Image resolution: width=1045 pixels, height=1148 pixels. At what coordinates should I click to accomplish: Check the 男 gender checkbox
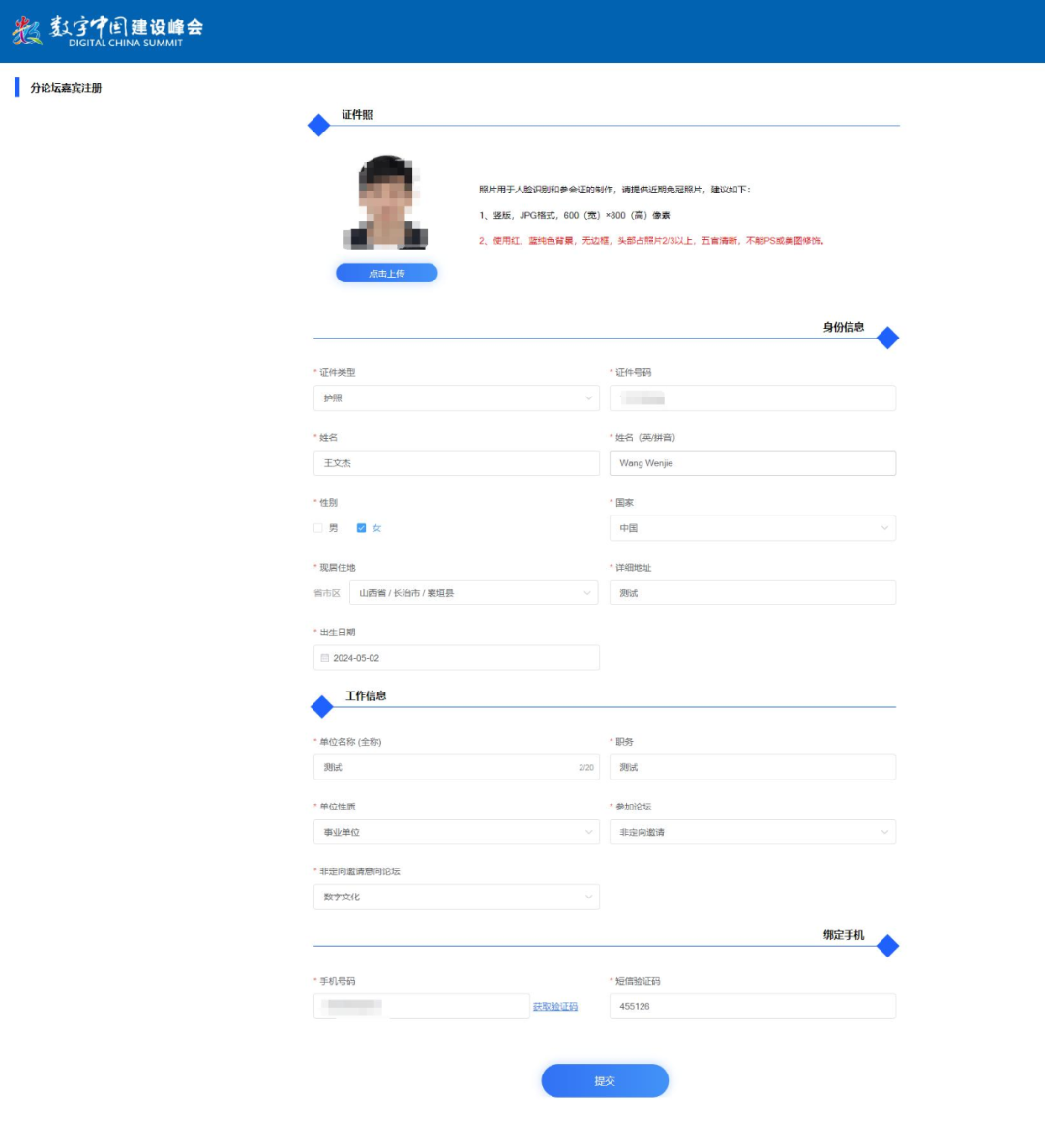(318, 528)
